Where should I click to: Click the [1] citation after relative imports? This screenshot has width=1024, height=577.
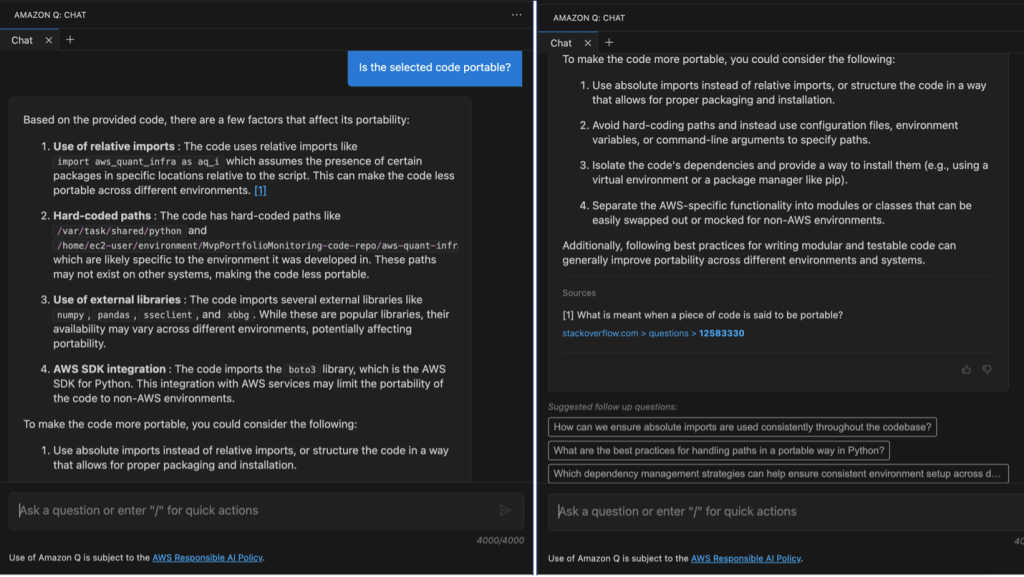click(x=259, y=189)
